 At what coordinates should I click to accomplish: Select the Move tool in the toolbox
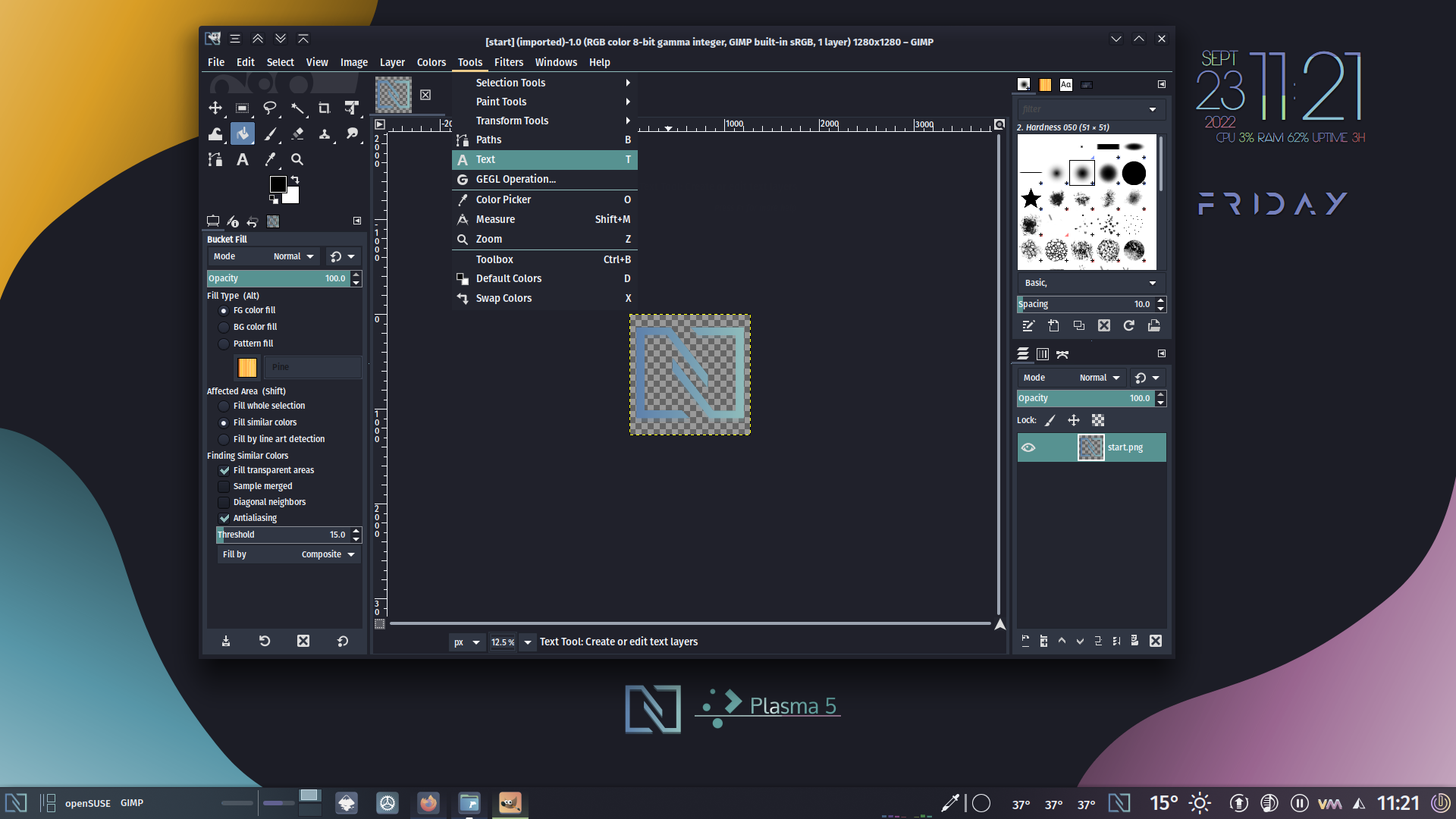215,108
